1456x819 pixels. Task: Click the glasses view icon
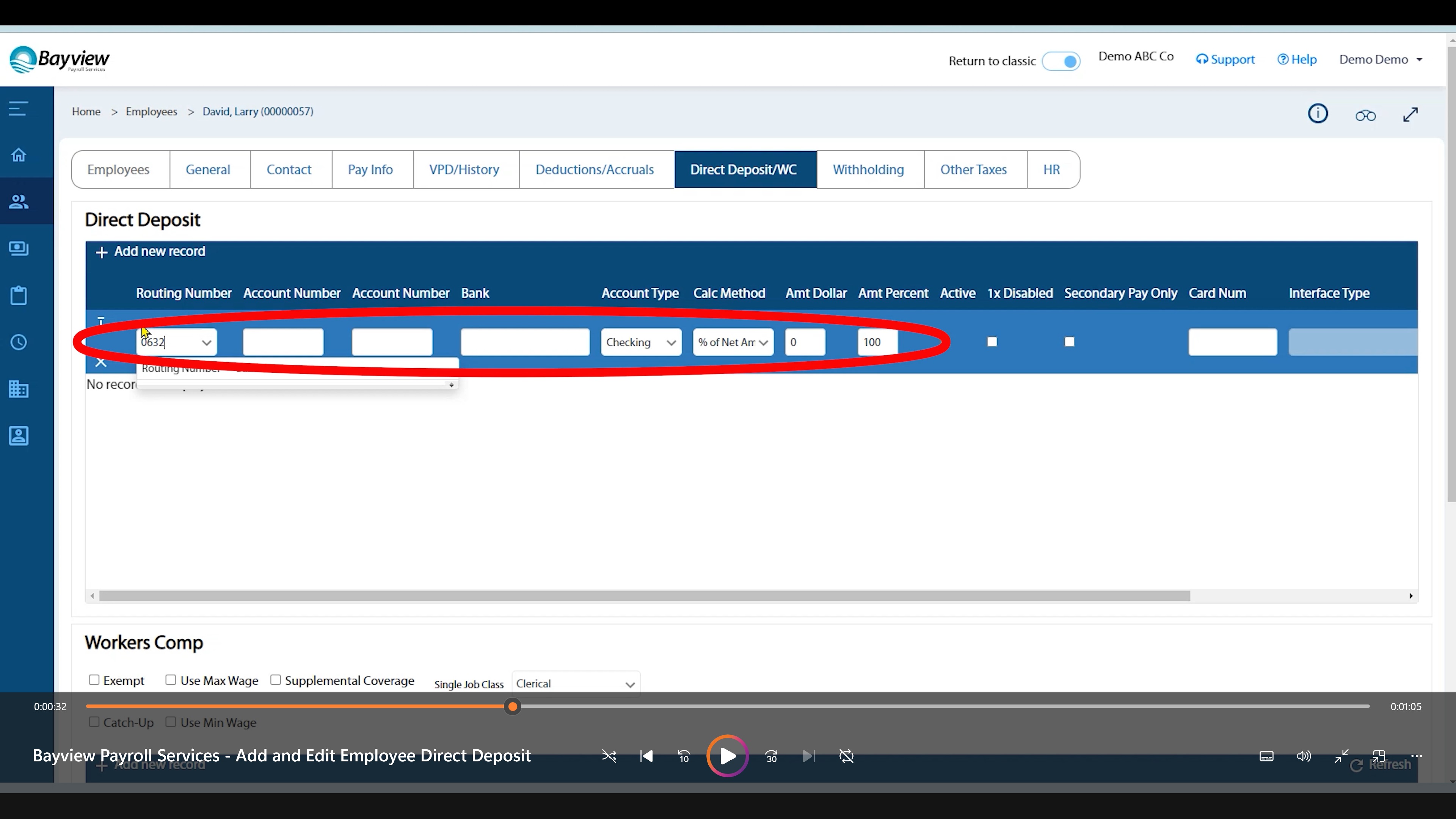[x=1365, y=116]
